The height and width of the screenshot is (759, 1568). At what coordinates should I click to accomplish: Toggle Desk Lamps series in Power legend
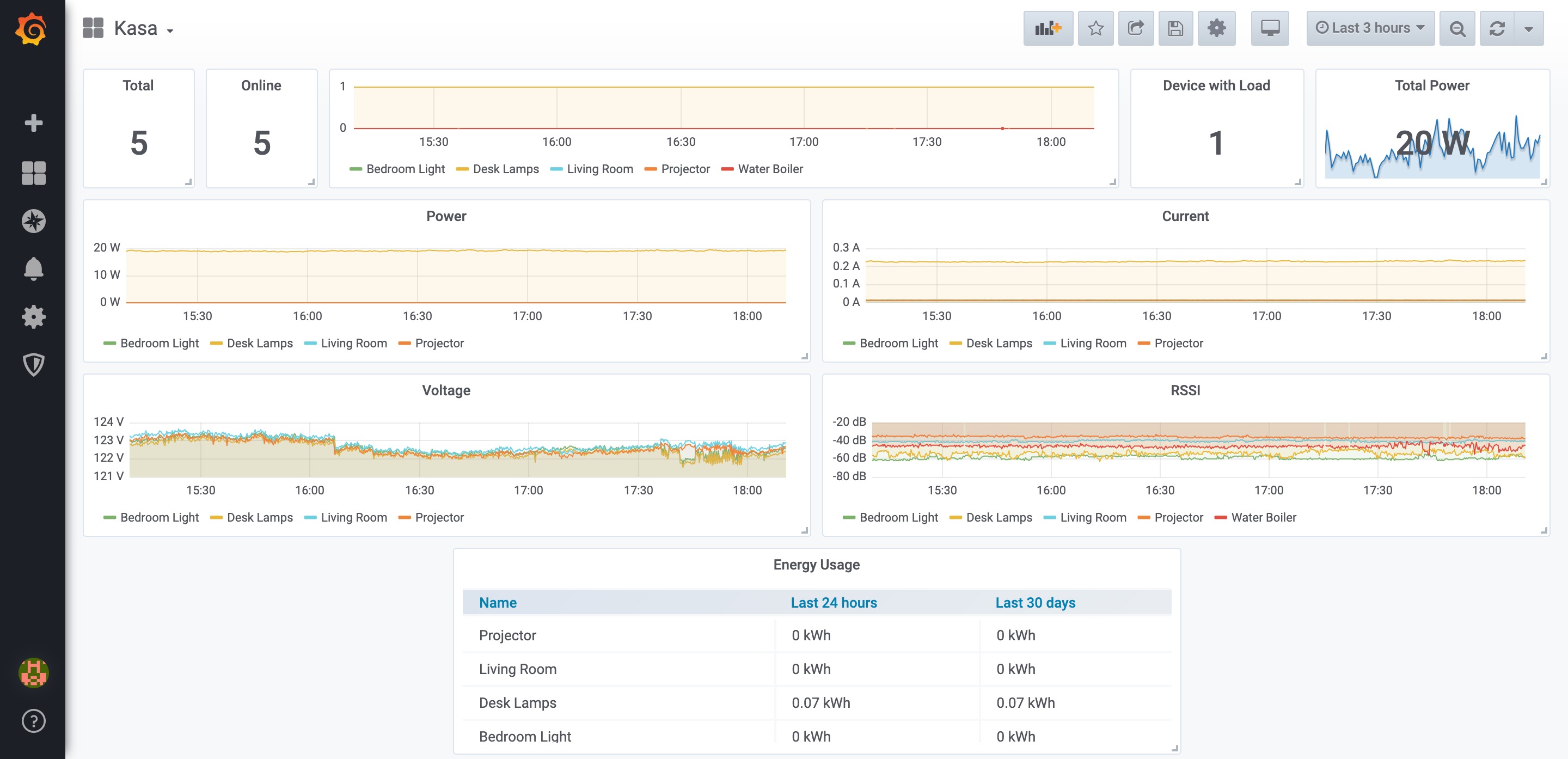[259, 343]
